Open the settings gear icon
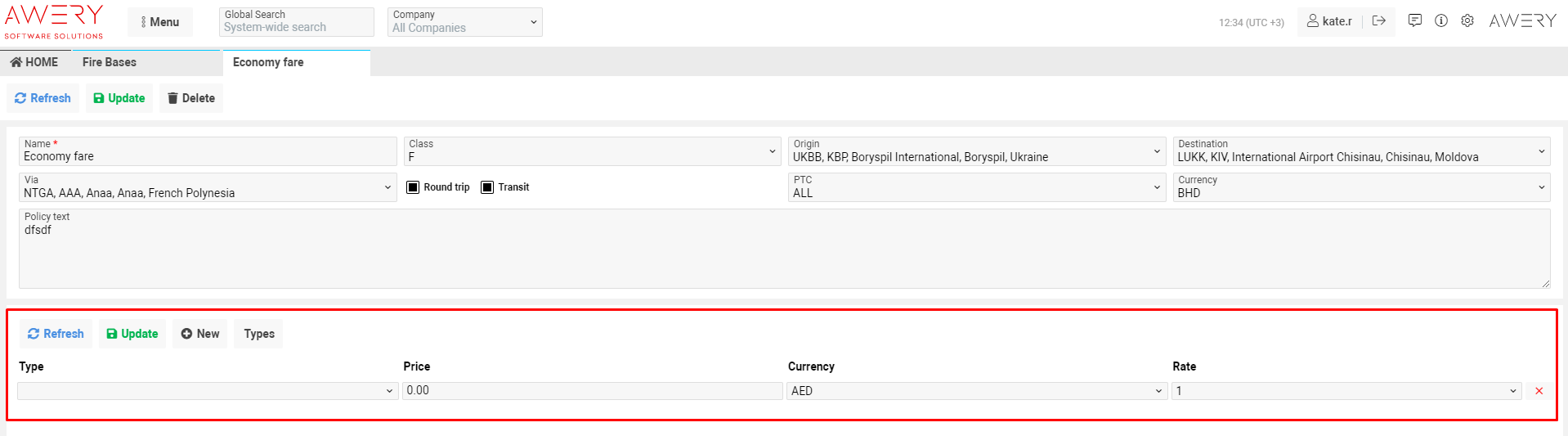 coord(1467,21)
